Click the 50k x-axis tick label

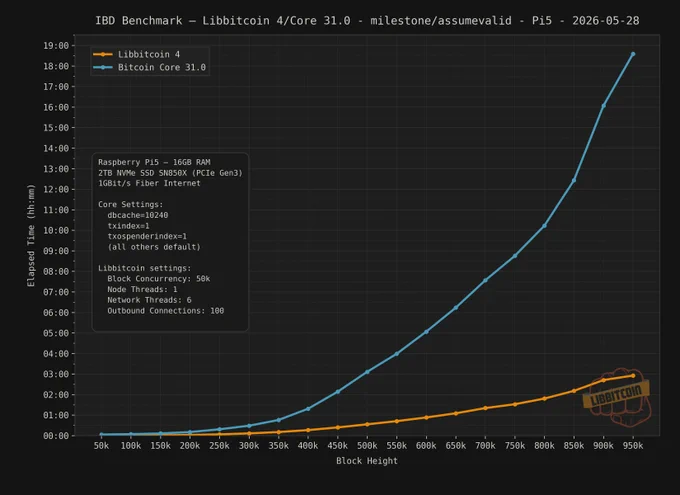pos(101,446)
